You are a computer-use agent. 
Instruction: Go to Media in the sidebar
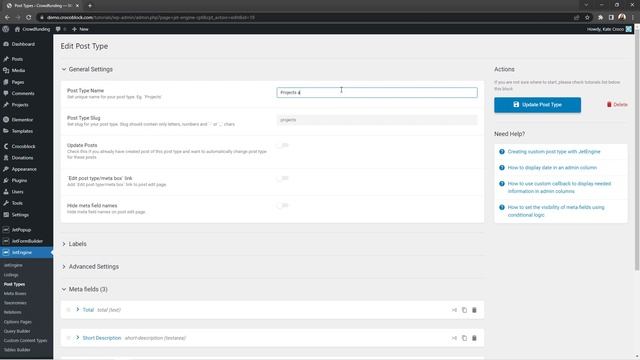(18, 71)
